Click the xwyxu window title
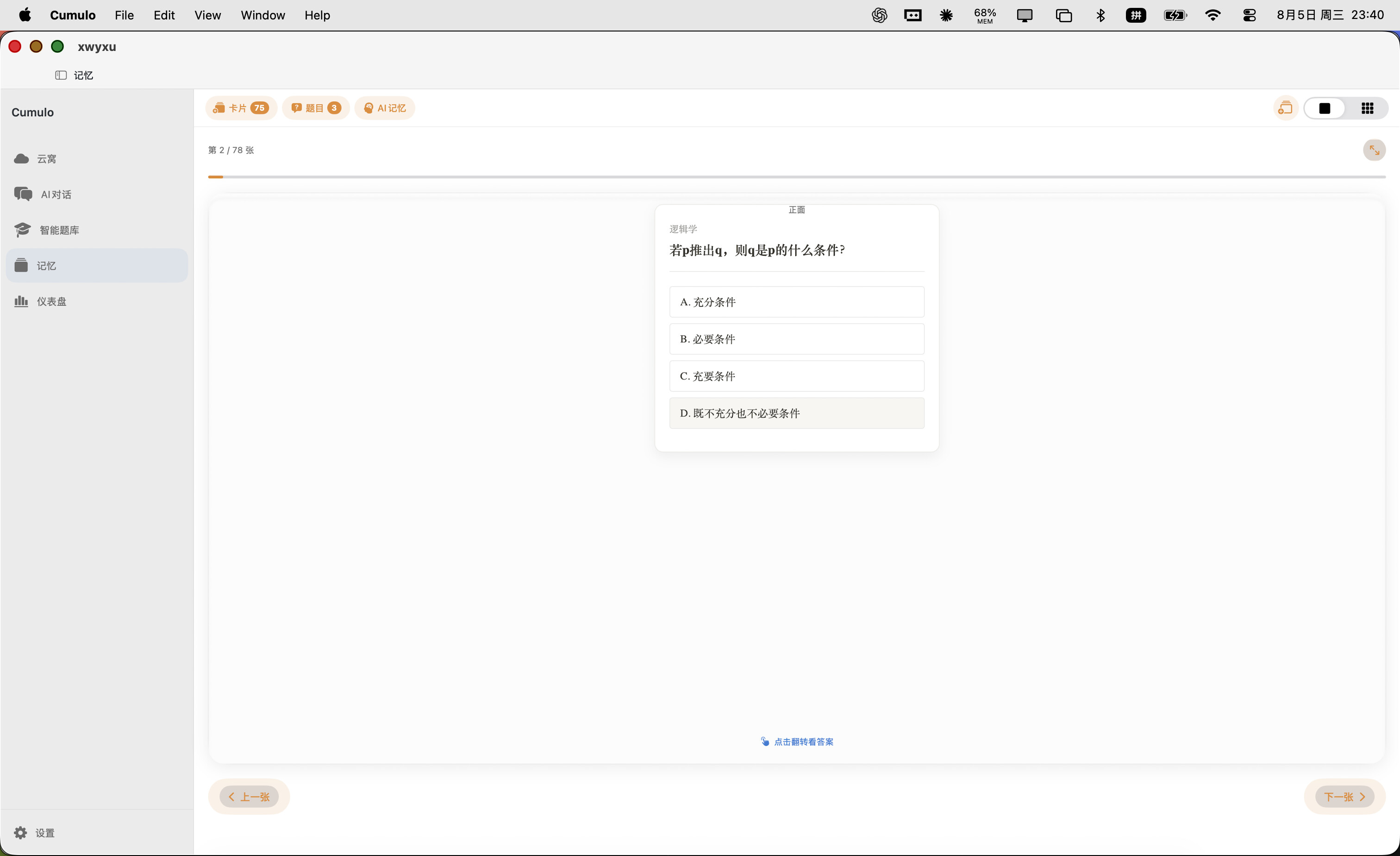The height and width of the screenshot is (856, 1400). [97, 47]
